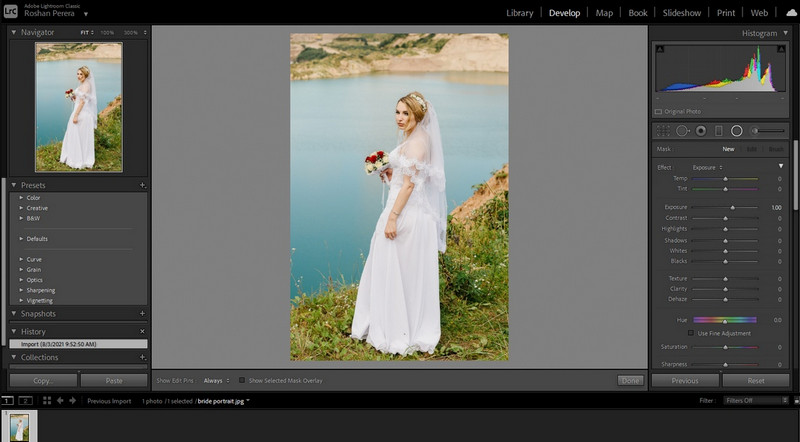The image size is (800, 442).
Task: Switch to the Library module
Action: [x=519, y=13]
